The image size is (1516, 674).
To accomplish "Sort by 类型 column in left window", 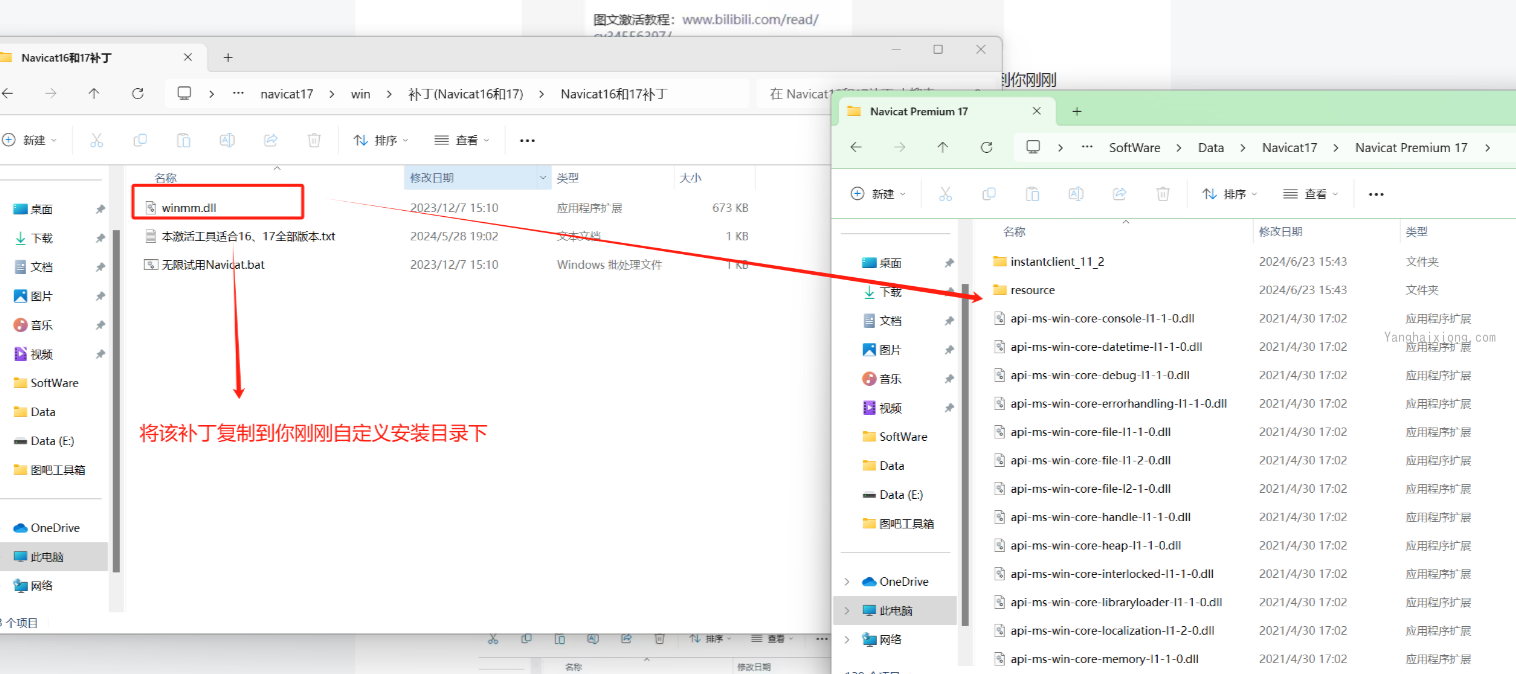I will pos(613,178).
